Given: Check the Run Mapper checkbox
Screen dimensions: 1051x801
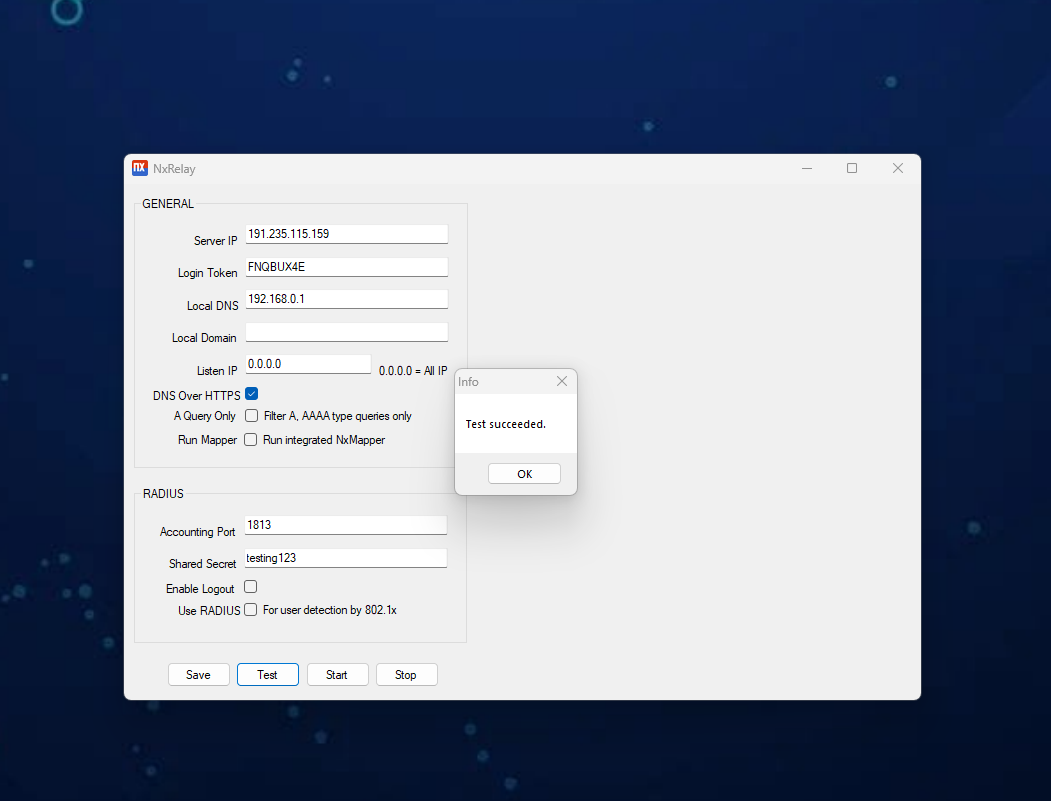Looking at the screenshot, I should [x=252, y=439].
